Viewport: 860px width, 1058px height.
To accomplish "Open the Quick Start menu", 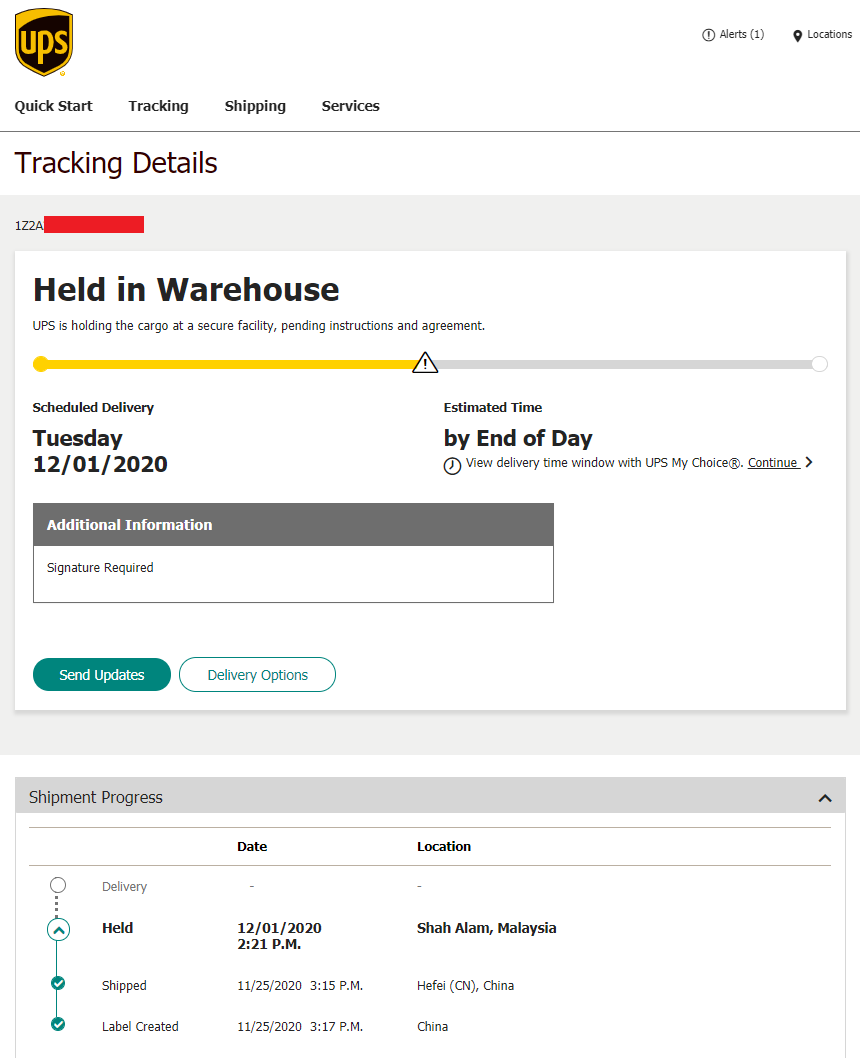I will click(x=53, y=106).
